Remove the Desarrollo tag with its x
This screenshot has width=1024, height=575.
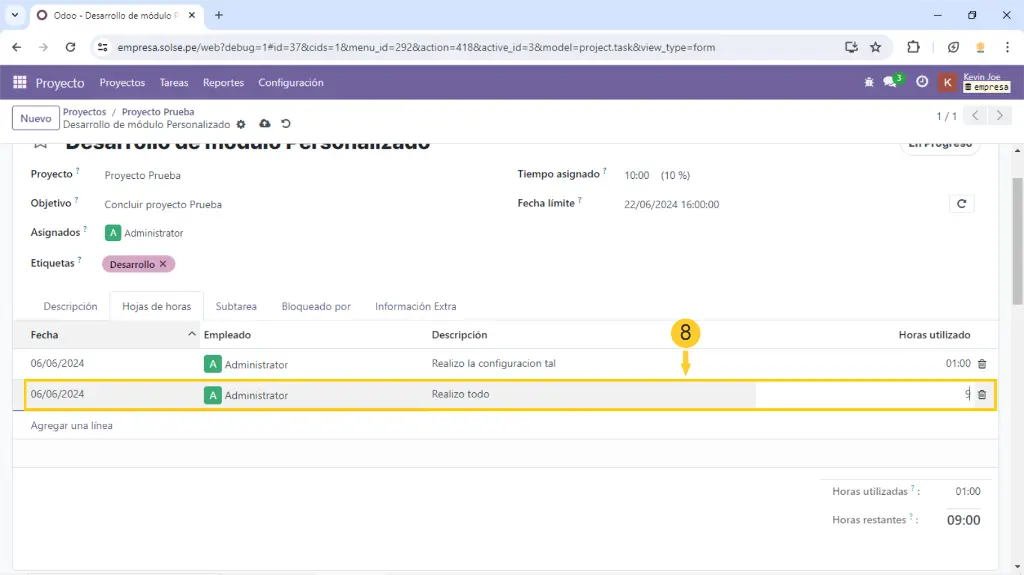point(163,264)
